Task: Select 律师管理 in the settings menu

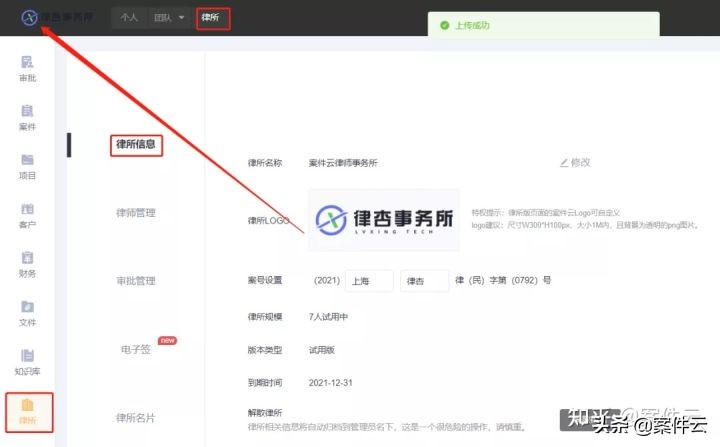Action: (136, 213)
